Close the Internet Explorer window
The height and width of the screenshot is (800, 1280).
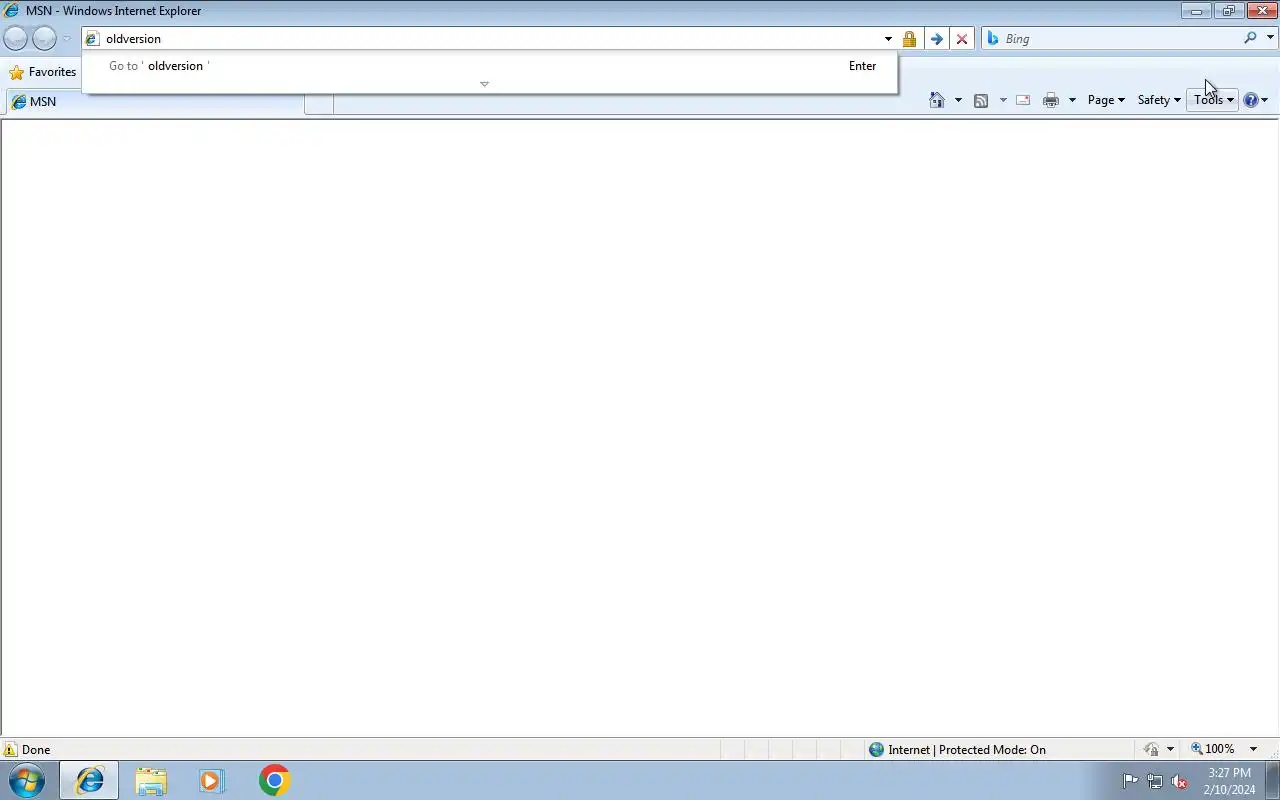pos(1261,11)
